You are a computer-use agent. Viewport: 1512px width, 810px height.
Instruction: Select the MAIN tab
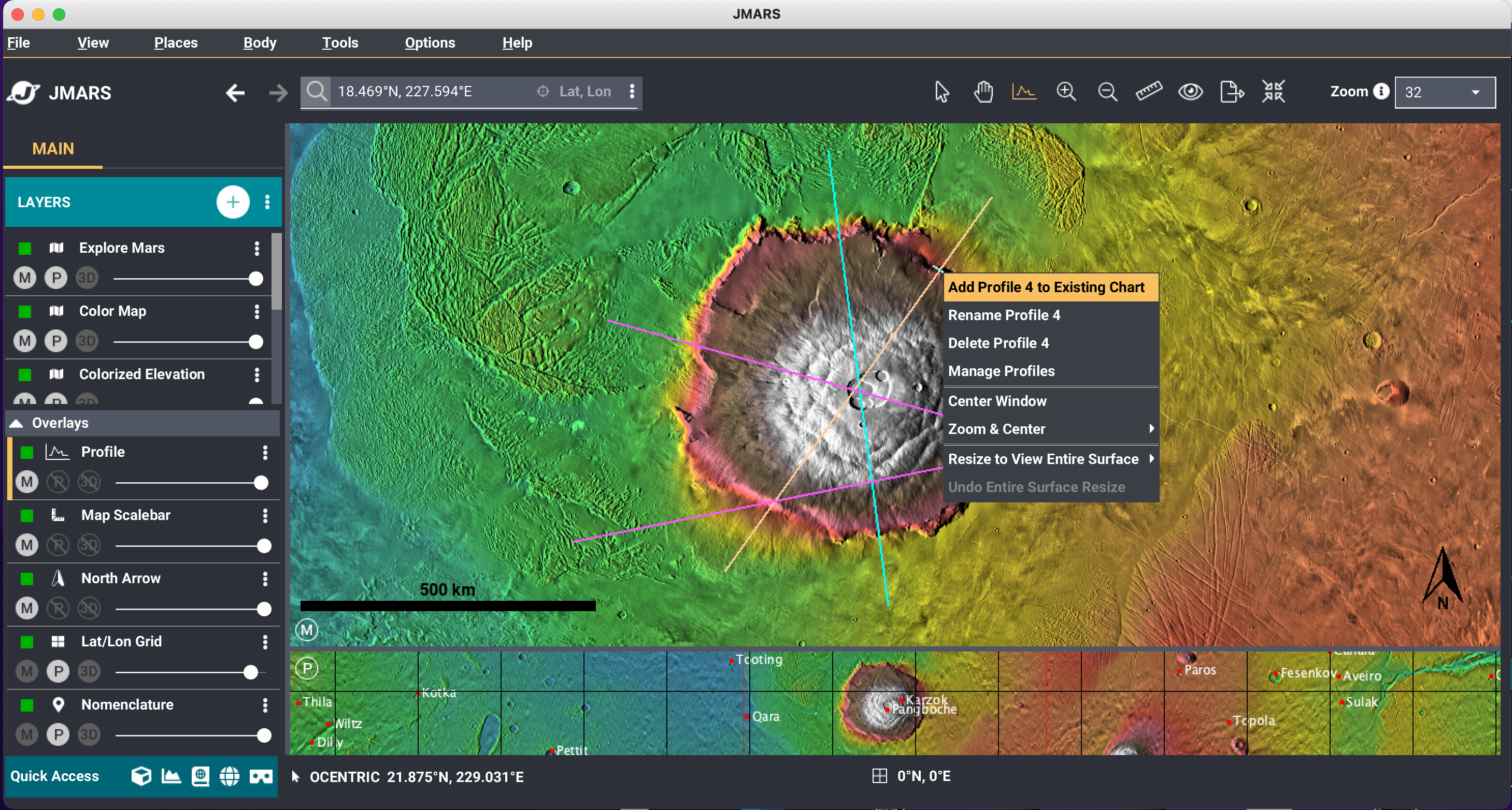click(53, 149)
